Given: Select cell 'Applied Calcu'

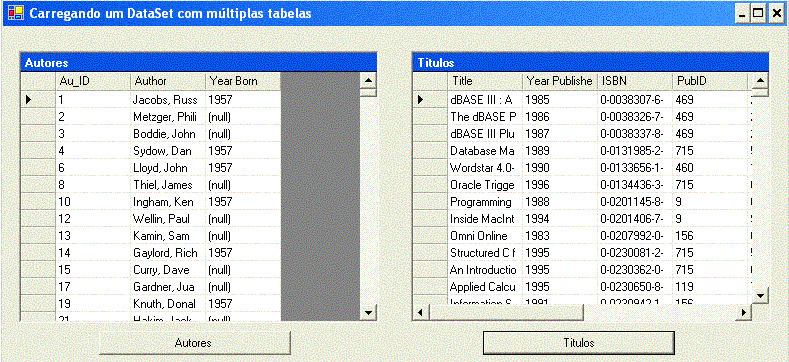Looking at the screenshot, I should pyautogui.click(x=485, y=287).
